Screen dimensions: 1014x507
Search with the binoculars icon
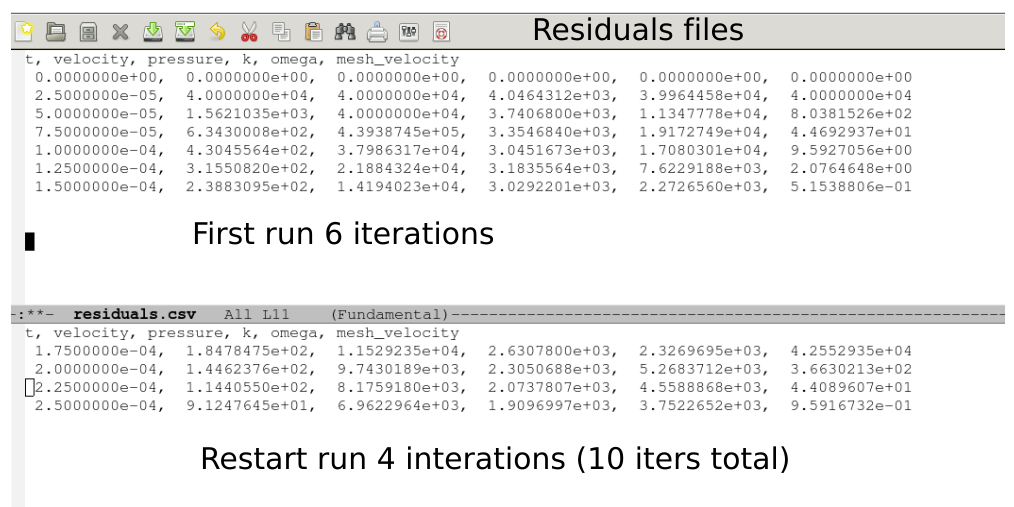coord(345,32)
